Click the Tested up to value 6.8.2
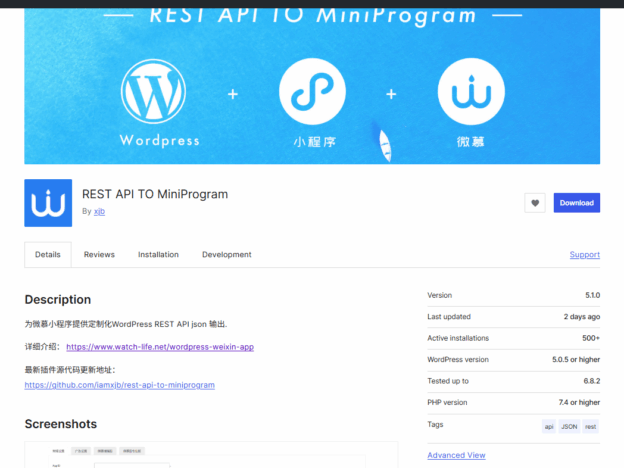624x468 pixels. (592, 381)
